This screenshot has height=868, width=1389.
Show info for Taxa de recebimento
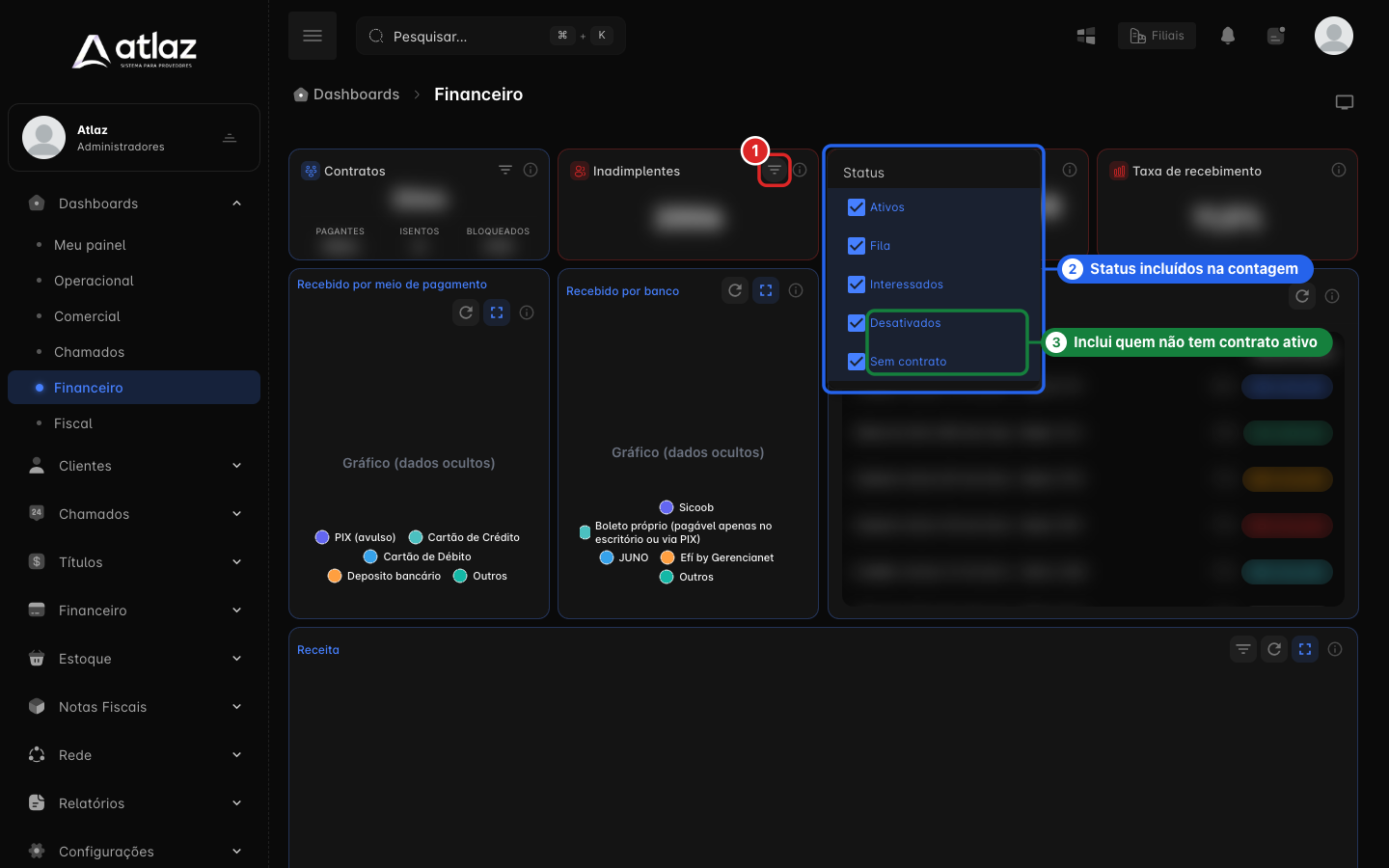(1339, 170)
